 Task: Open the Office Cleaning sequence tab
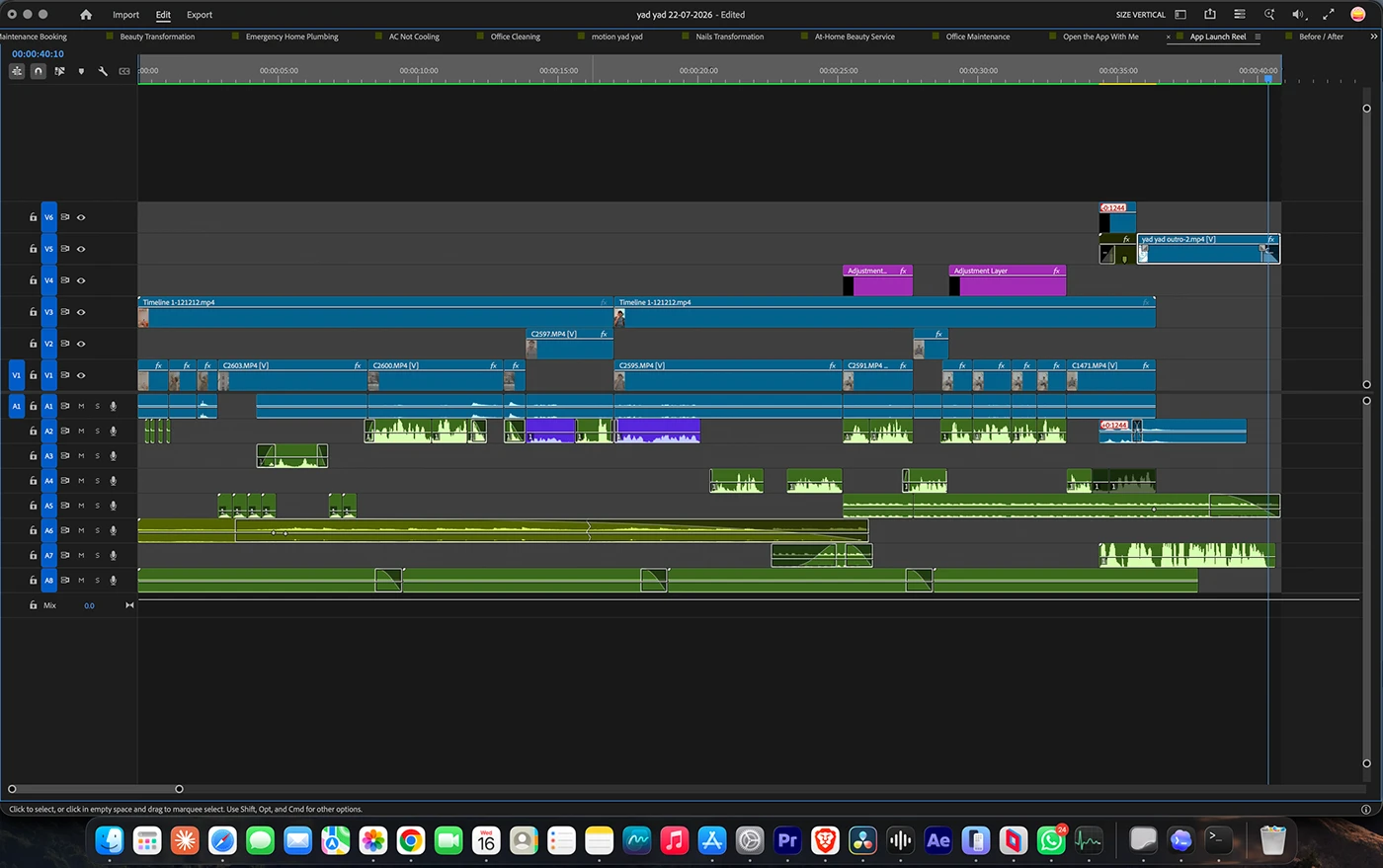(x=516, y=37)
